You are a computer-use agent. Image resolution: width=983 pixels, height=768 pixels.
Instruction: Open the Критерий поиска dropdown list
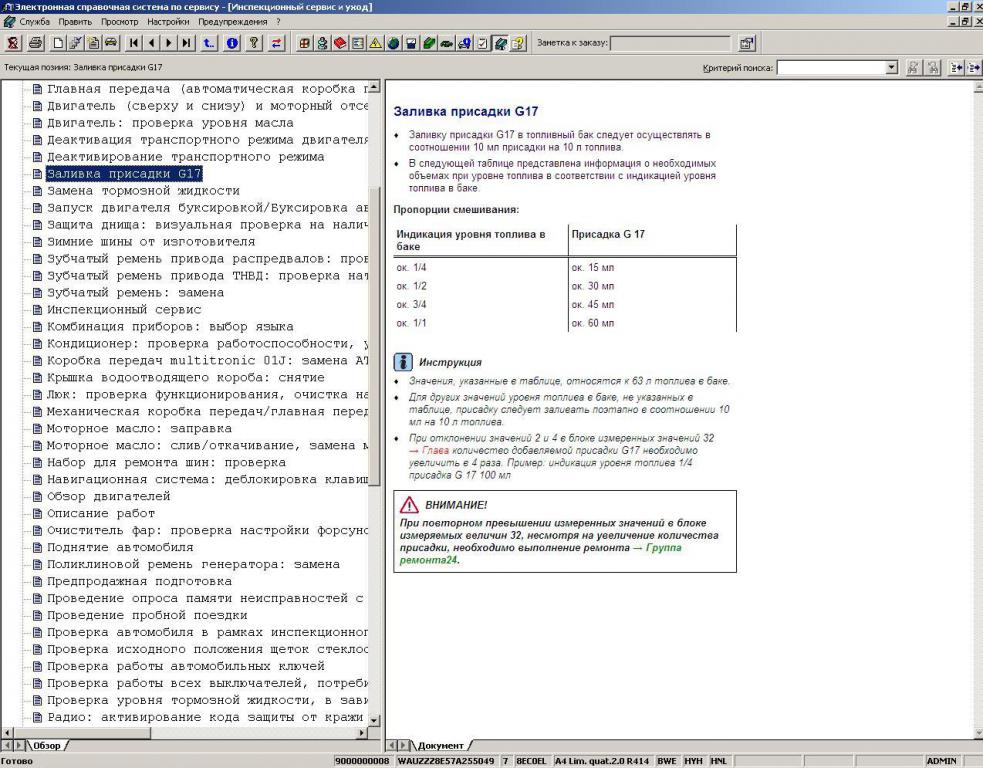893,67
